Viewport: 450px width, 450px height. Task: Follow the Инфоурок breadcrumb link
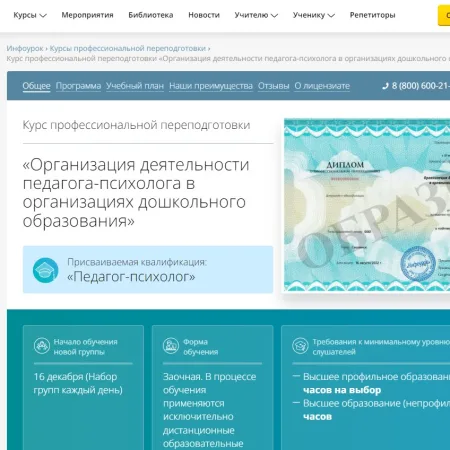[25, 48]
